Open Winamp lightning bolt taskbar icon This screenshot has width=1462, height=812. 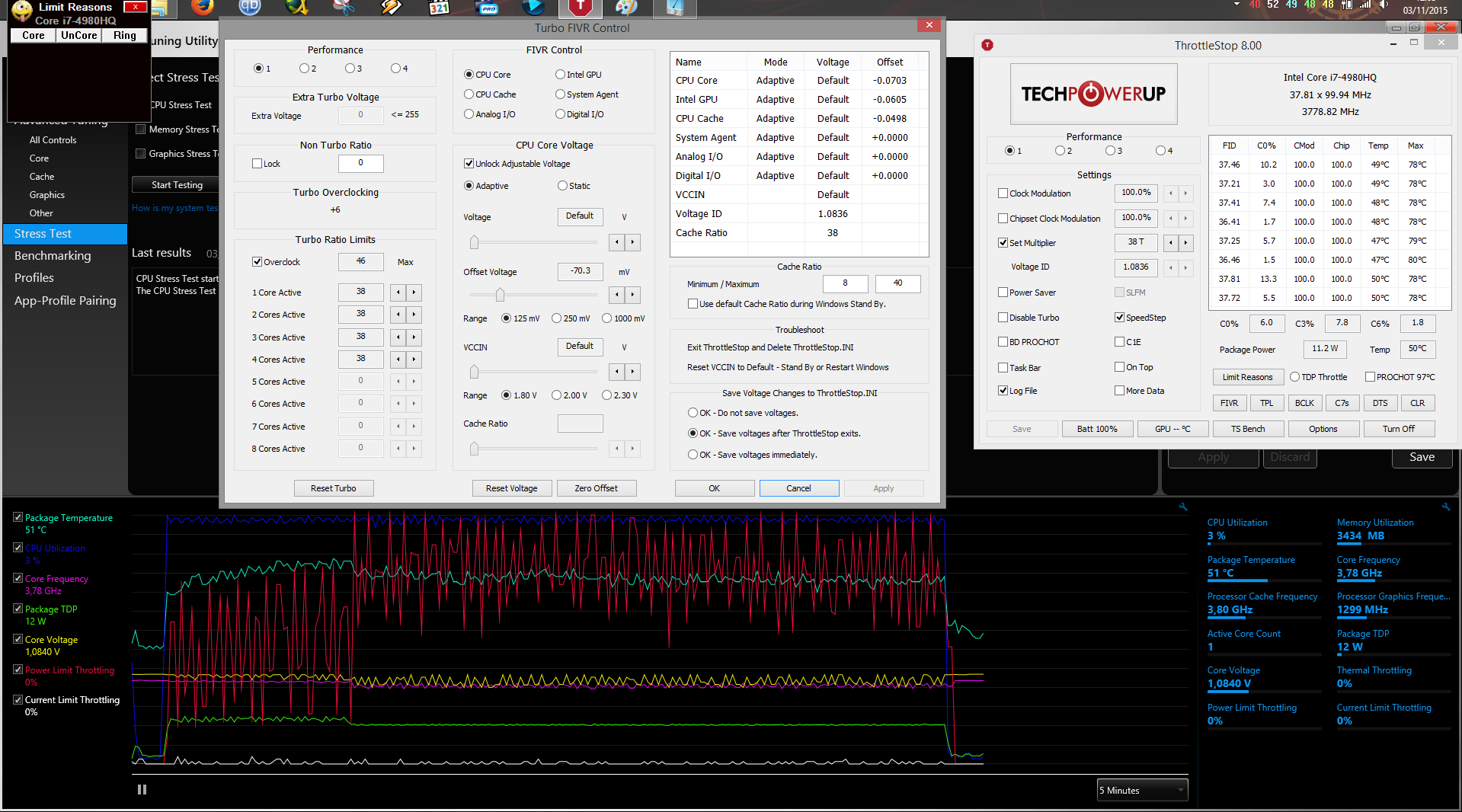[392, 8]
